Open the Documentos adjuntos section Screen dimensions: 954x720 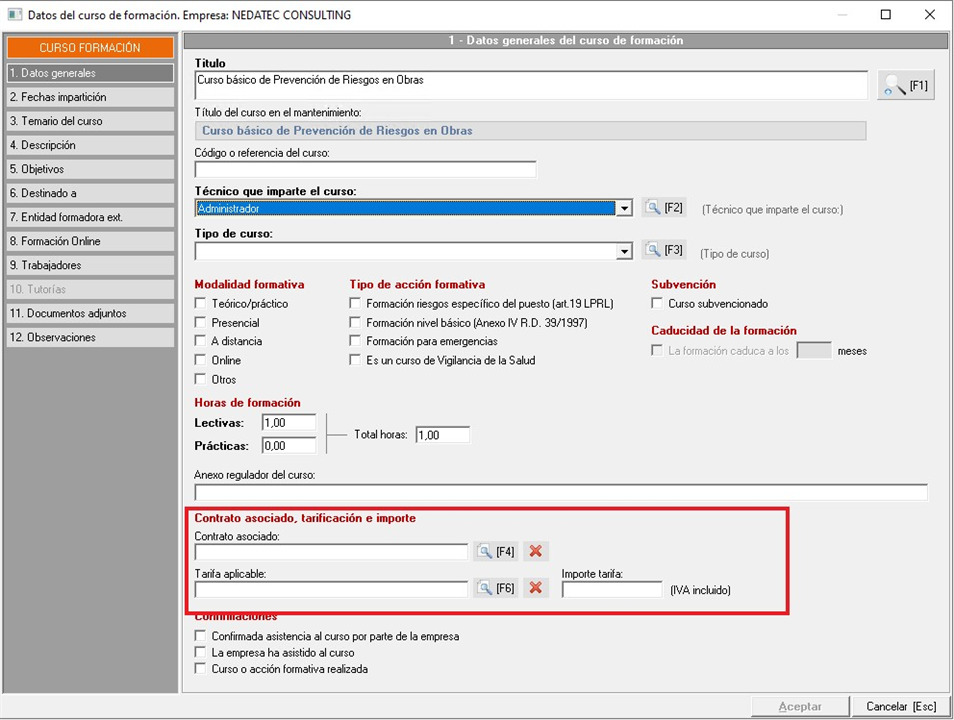point(90,313)
